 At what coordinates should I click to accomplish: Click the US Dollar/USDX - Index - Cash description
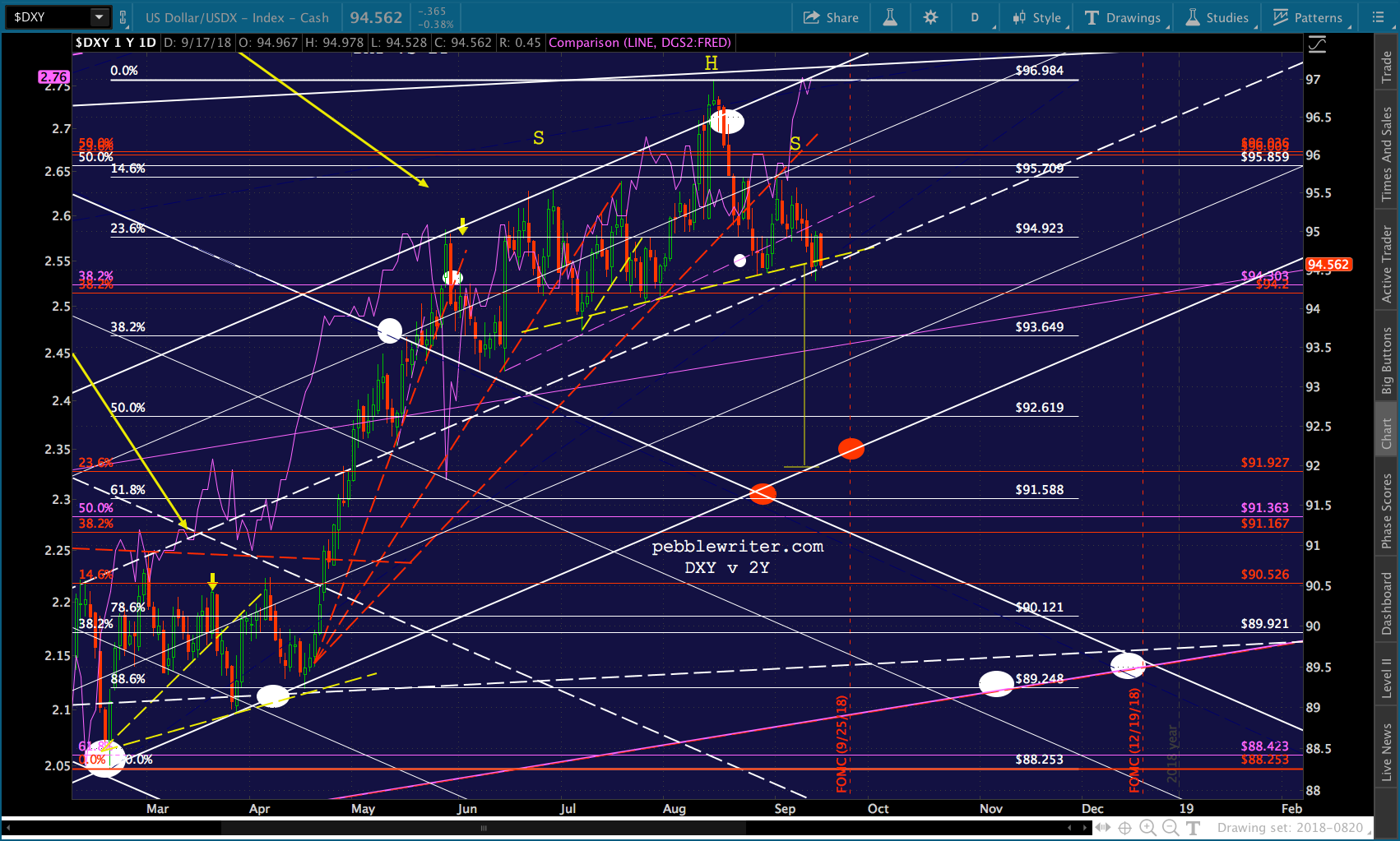(x=237, y=17)
